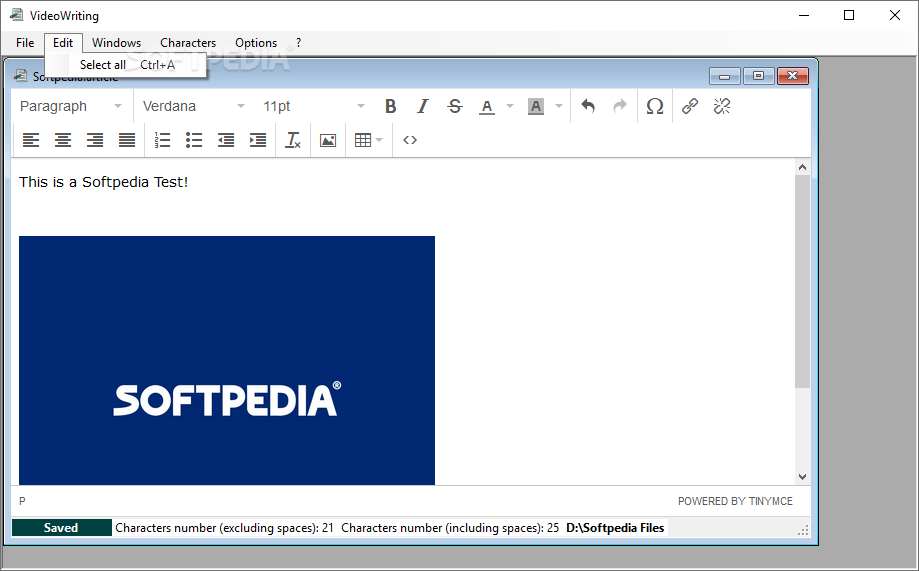Toggle bold formatting
This screenshot has height=571, width=919.
(x=390, y=106)
